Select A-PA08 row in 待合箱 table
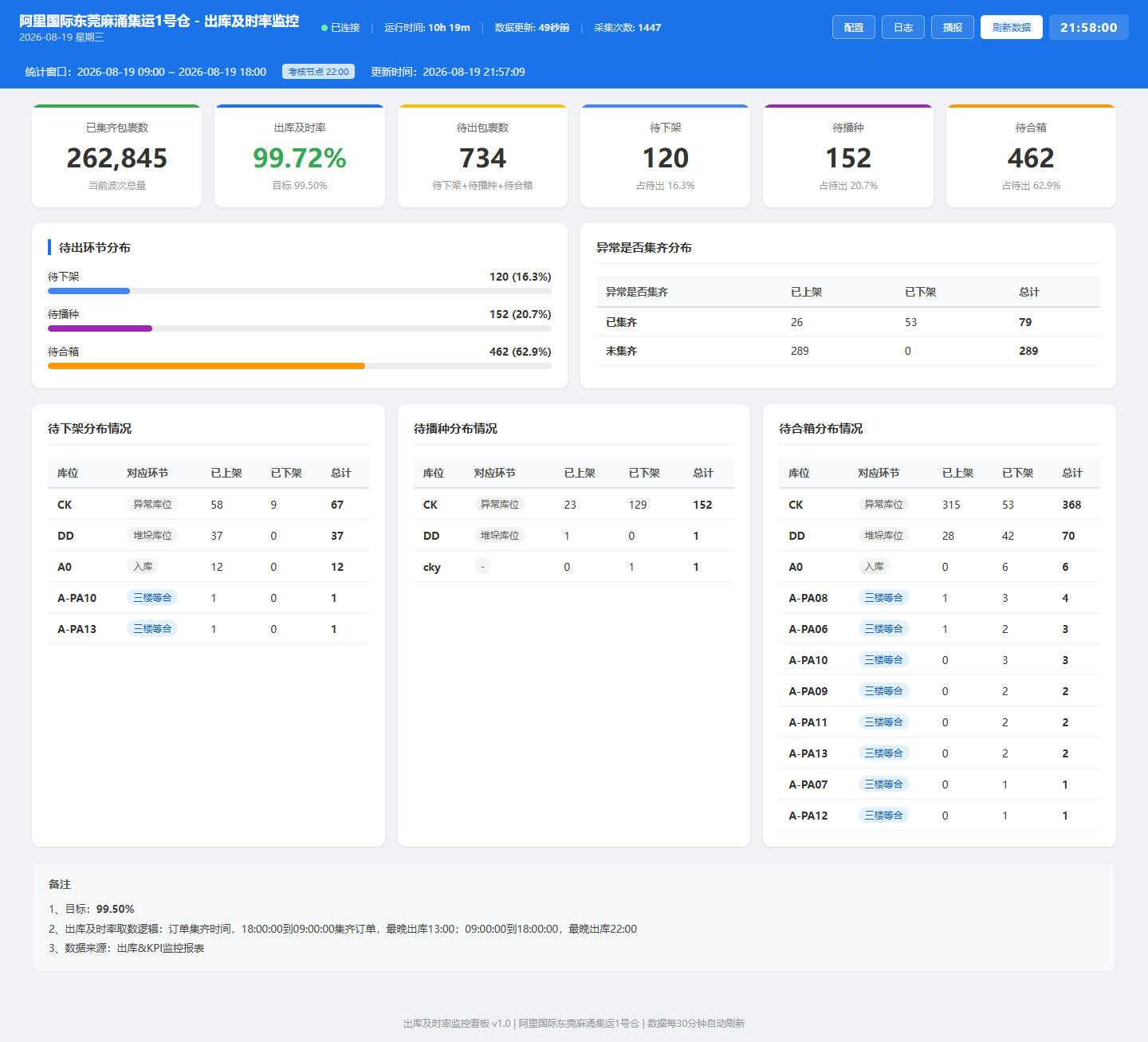Screen dimensions: 1148x1042 pyautogui.click(x=939, y=598)
